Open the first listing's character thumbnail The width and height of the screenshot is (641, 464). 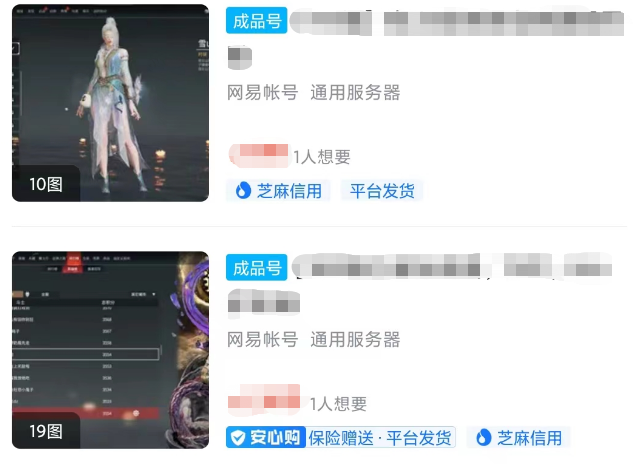[110, 103]
